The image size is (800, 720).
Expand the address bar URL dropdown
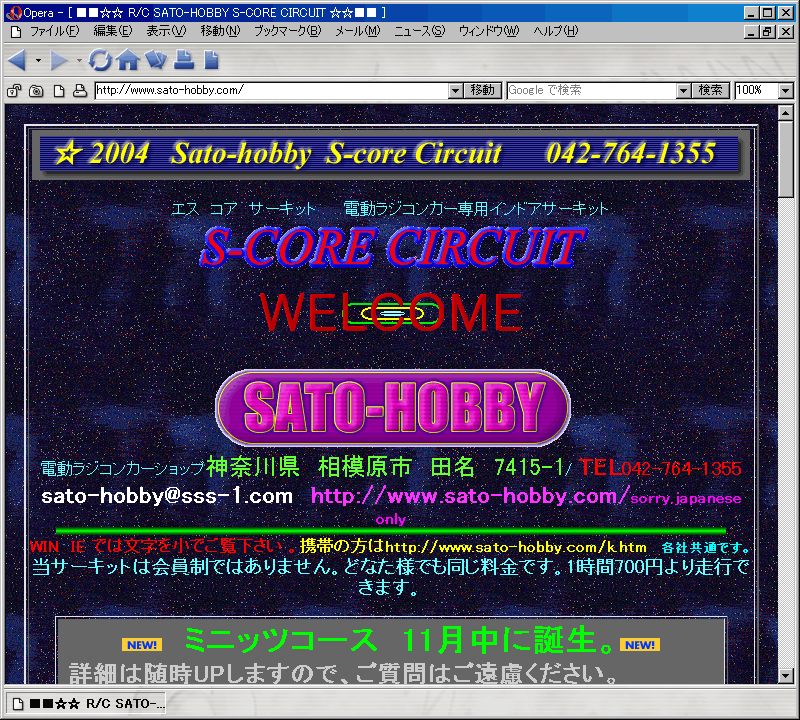click(456, 91)
